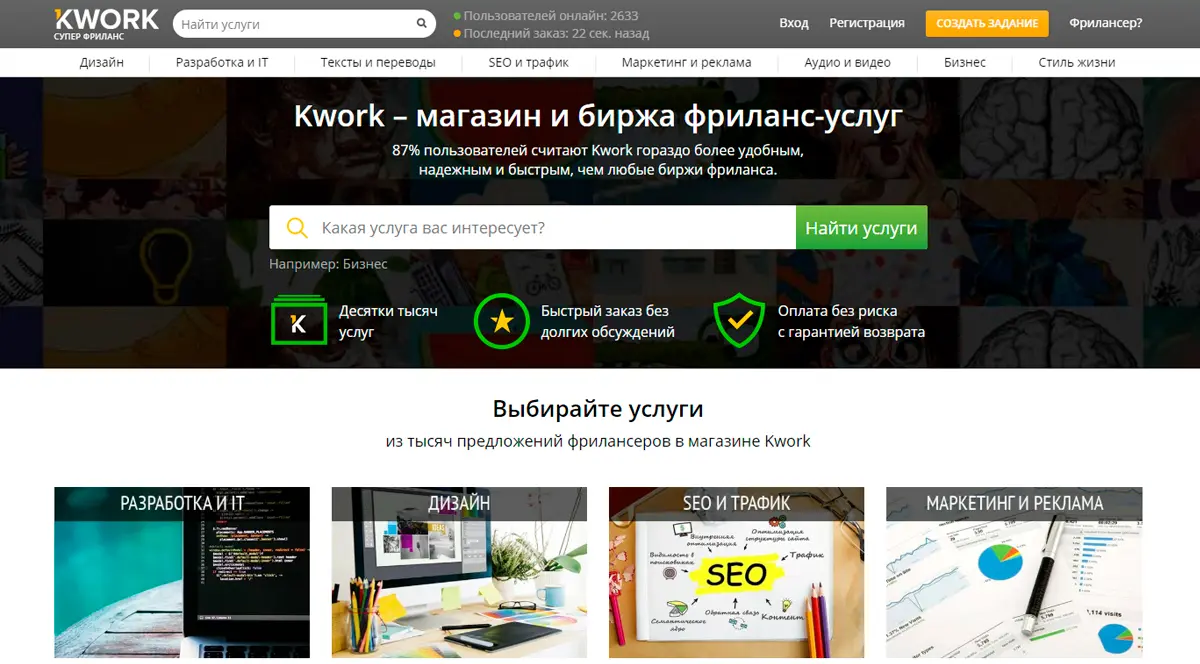
Task: Click 'Быстрый заказ без долгих обсуждений' text
Action: [608, 321]
